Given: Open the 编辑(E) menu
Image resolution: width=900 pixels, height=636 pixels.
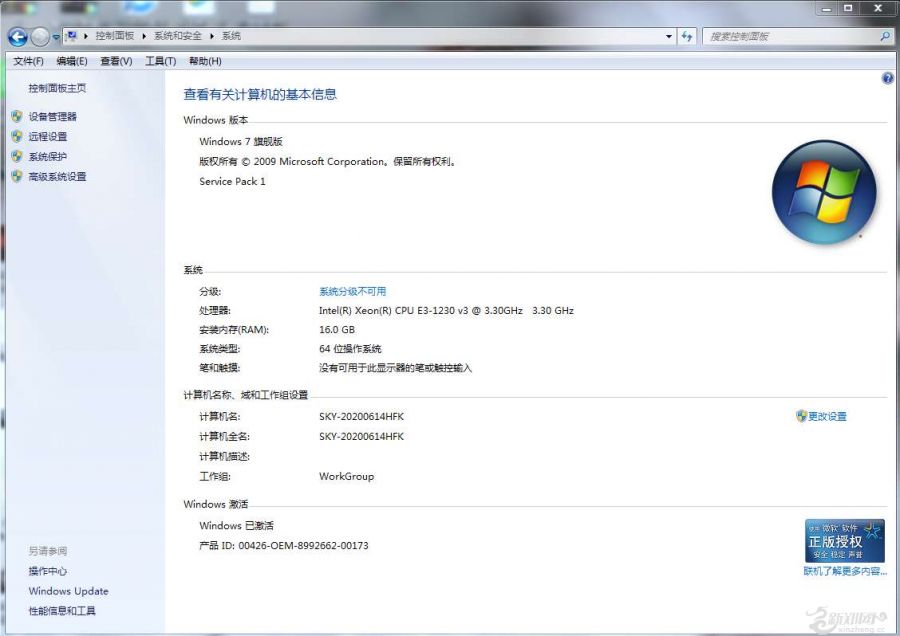Looking at the screenshot, I should 72,61.
